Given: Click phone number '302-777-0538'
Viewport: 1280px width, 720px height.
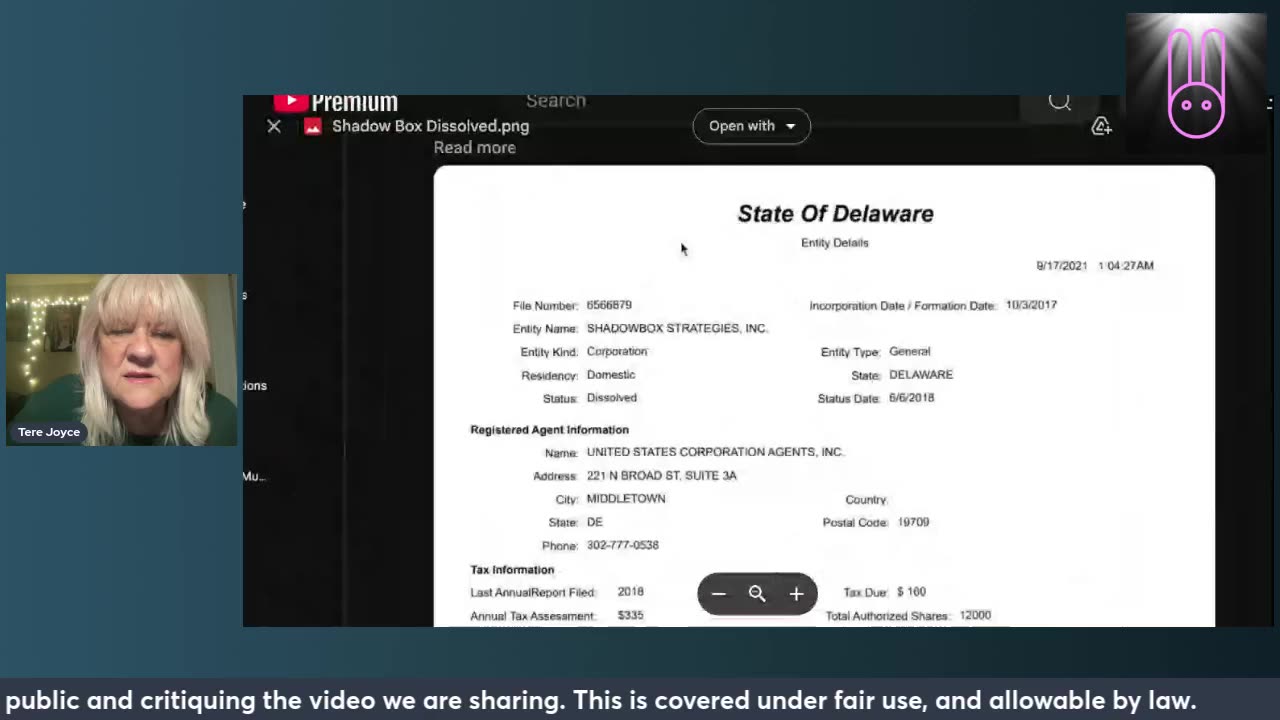Looking at the screenshot, I should [x=623, y=545].
